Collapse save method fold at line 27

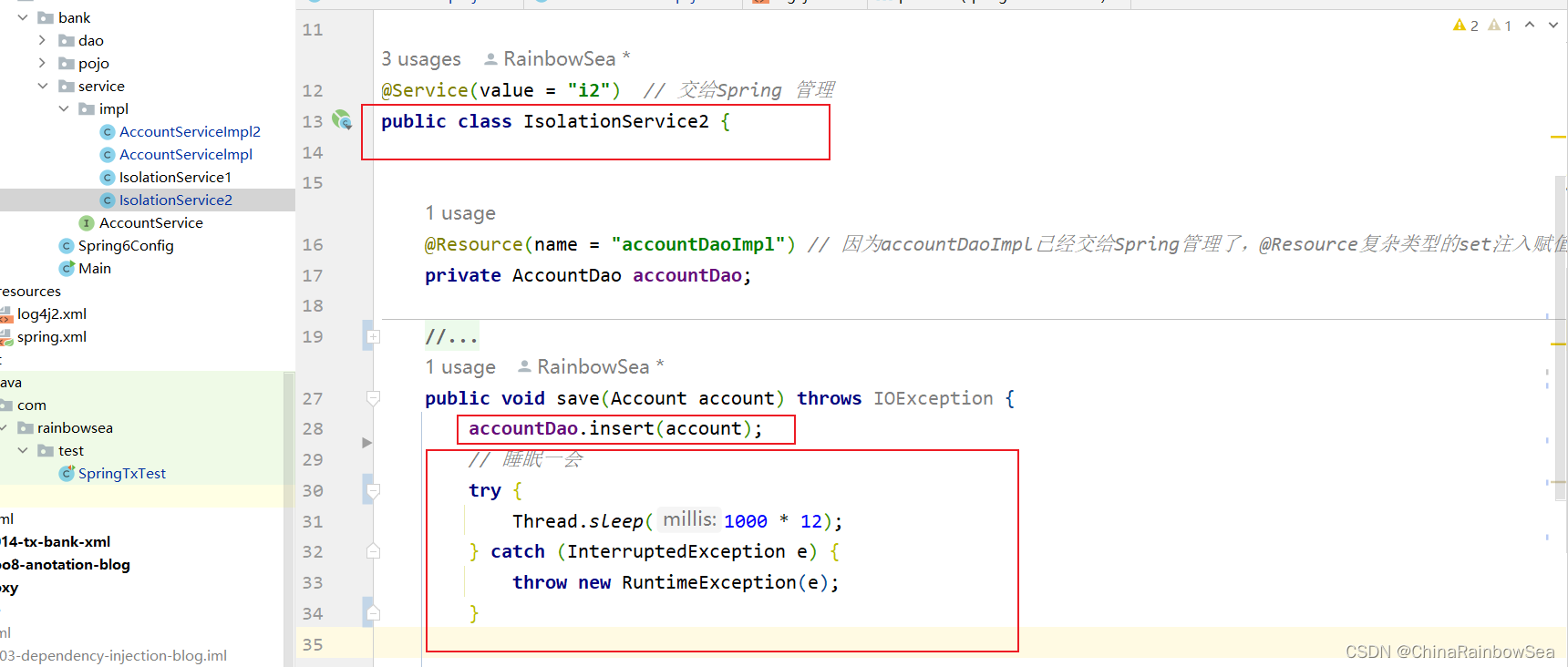pyautogui.click(x=372, y=398)
